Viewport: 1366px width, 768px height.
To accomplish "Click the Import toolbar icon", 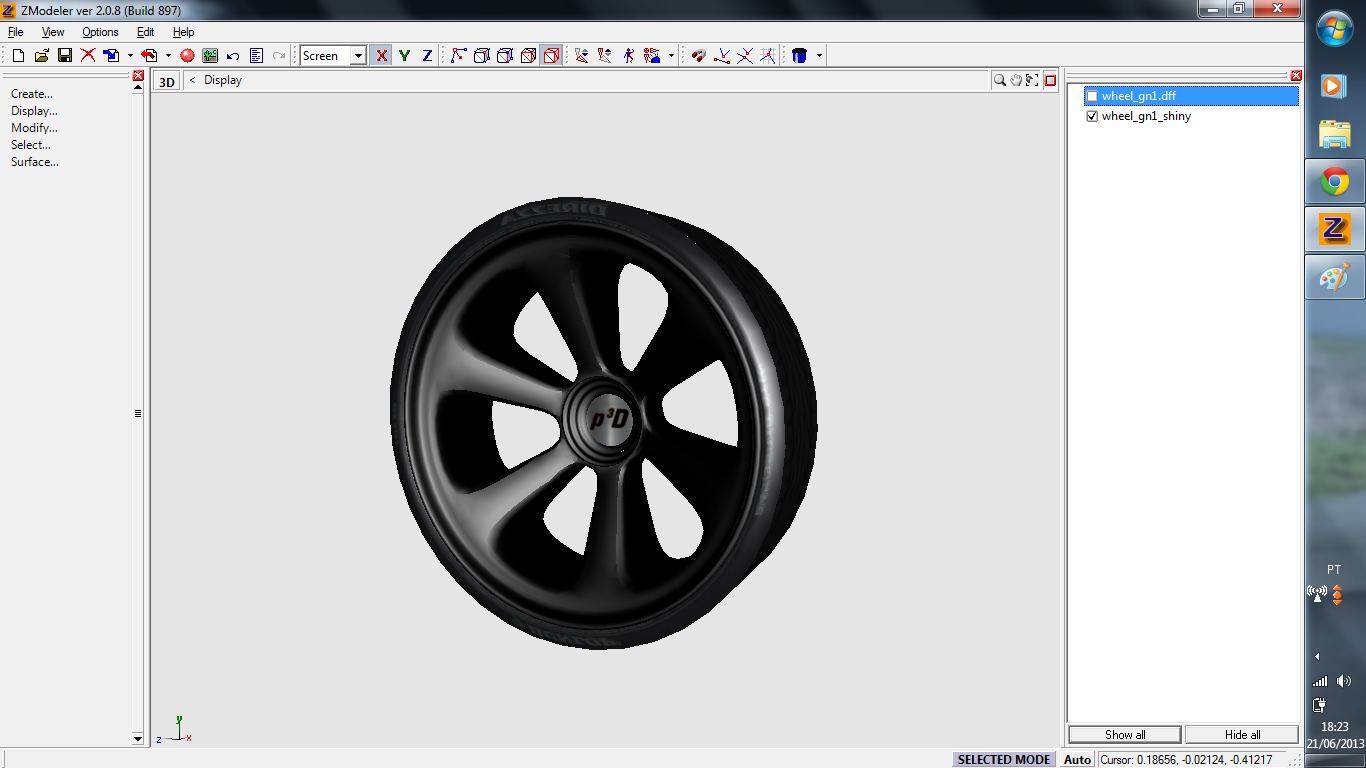I will pyautogui.click(x=111, y=56).
